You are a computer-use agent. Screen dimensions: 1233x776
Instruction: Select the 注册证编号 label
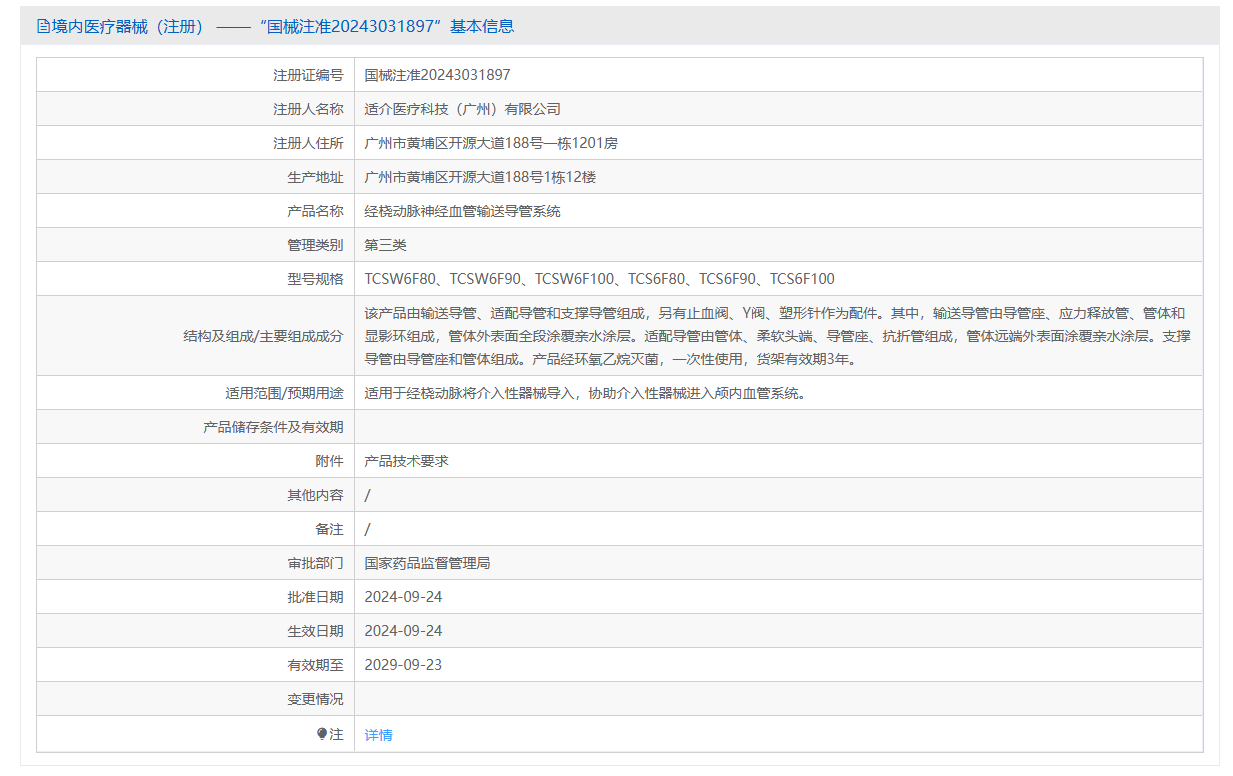[x=308, y=75]
